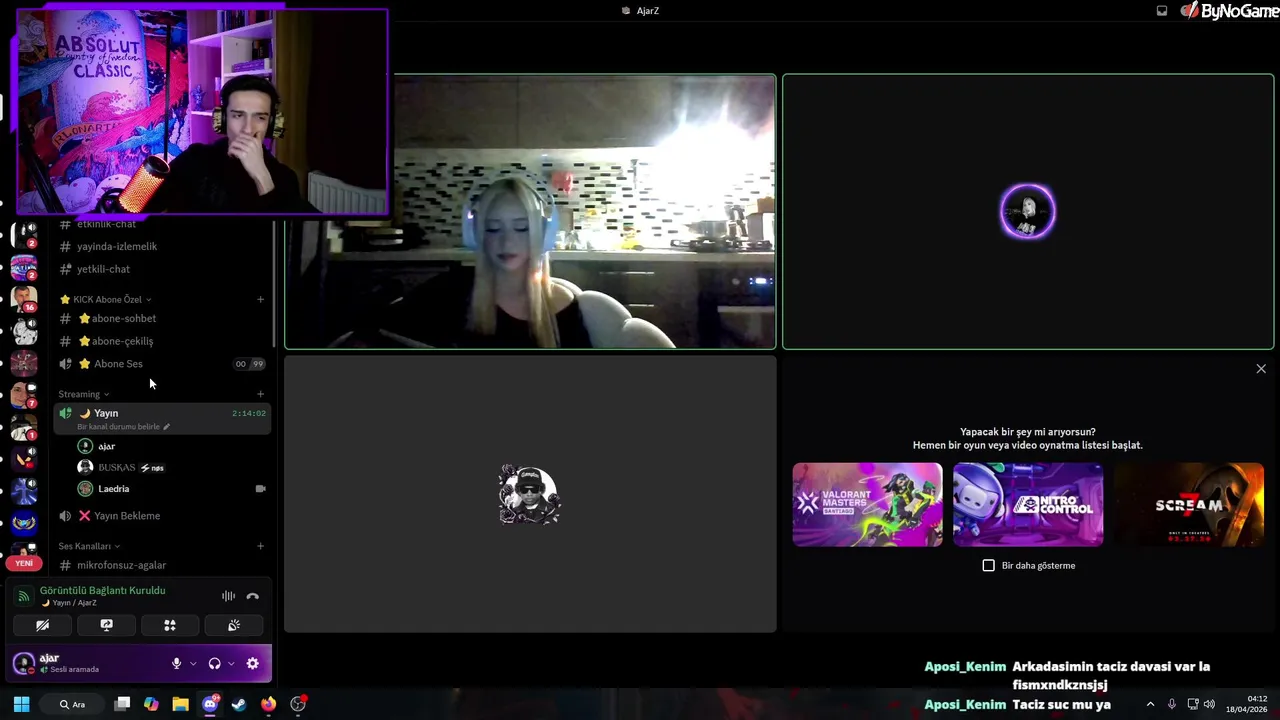1280x720 pixels.
Task: Collapse KICK Abone Özel category
Action: click(106, 299)
